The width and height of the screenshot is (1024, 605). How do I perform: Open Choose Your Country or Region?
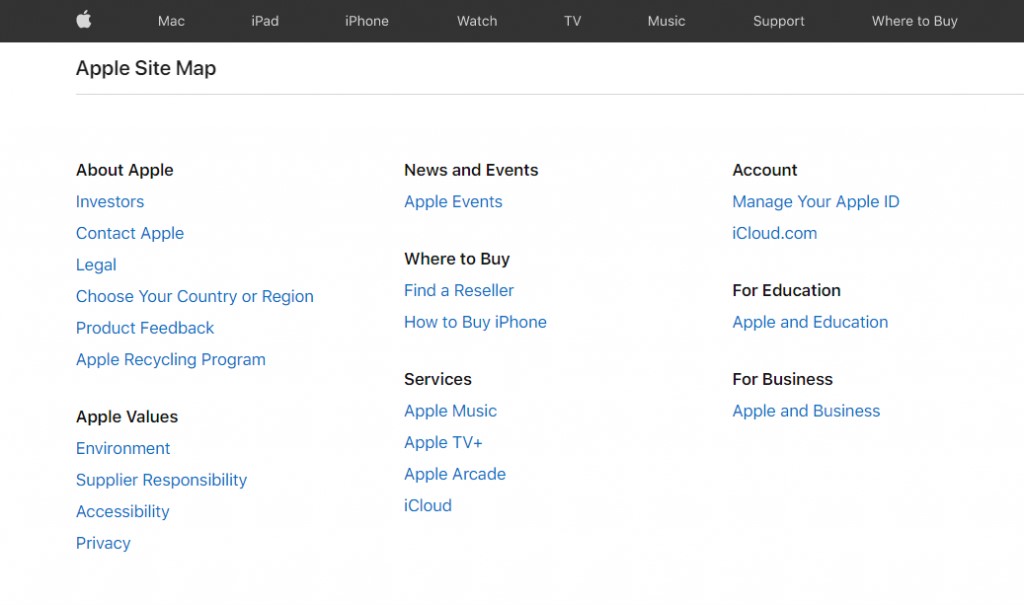coord(195,297)
